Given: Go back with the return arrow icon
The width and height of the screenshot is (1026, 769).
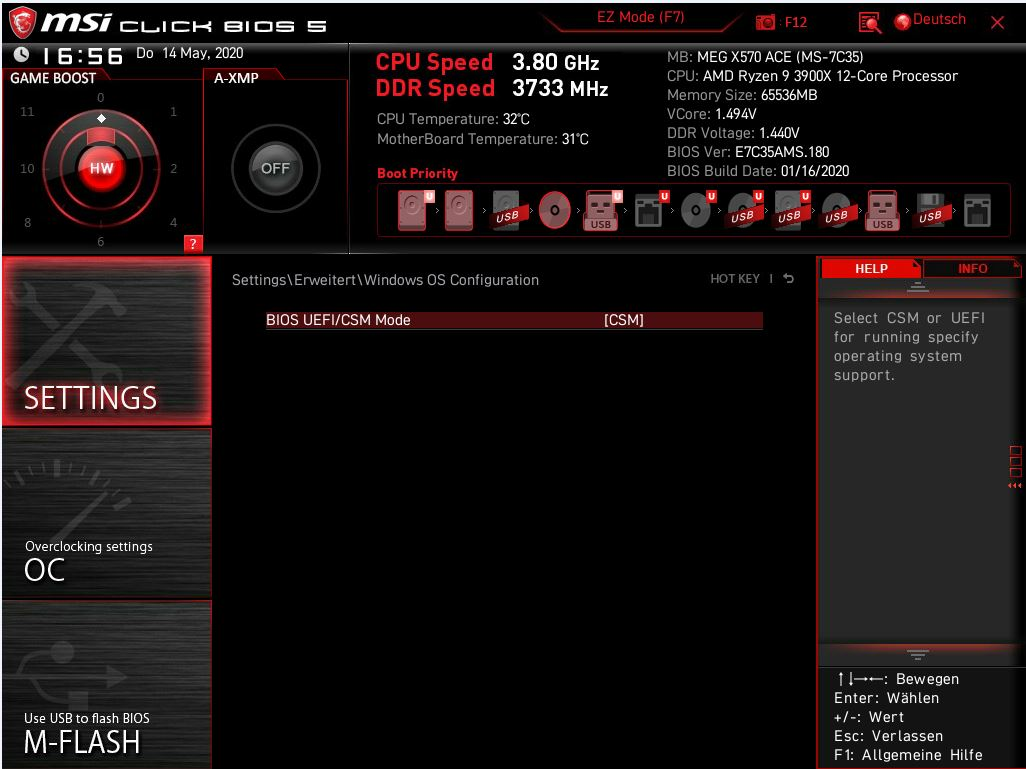Looking at the screenshot, I should tap(788, 279).
